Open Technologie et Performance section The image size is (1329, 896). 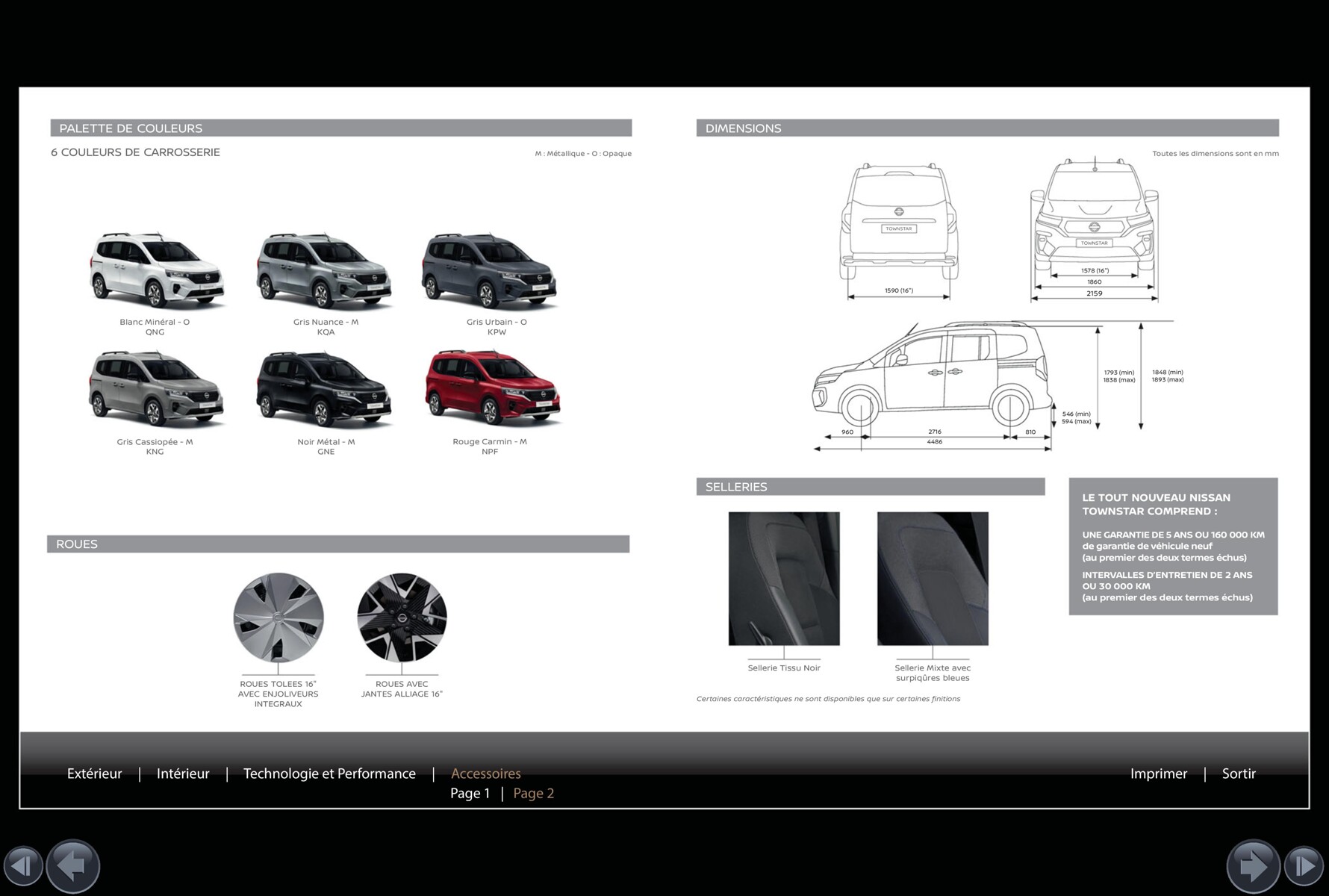329,774
